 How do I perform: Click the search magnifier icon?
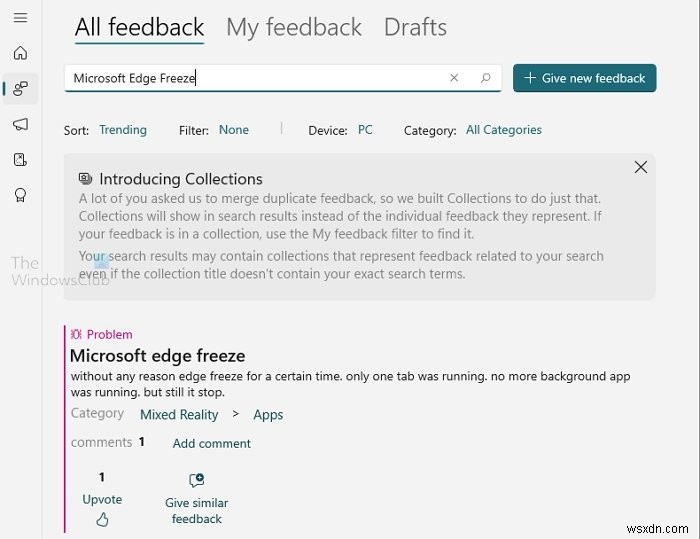click(x=486, y=78)
